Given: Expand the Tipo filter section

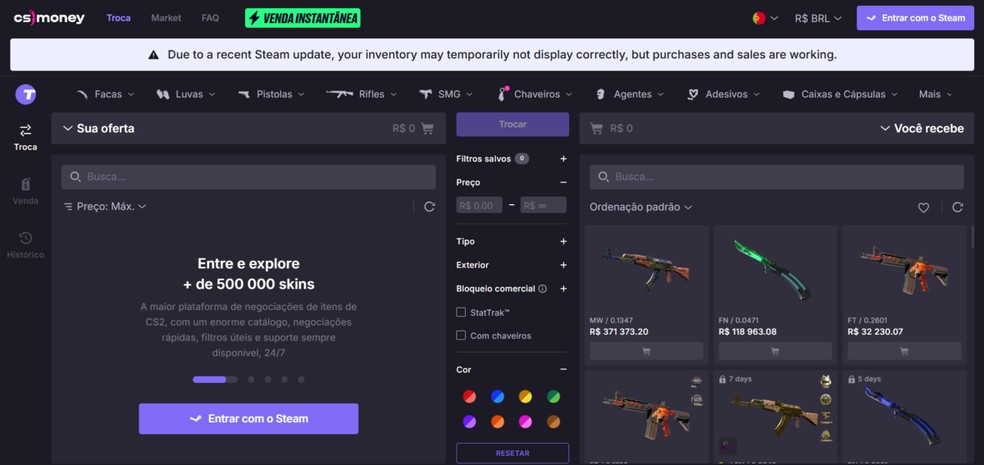Looking at the screenshot, I should pos(564,241).
